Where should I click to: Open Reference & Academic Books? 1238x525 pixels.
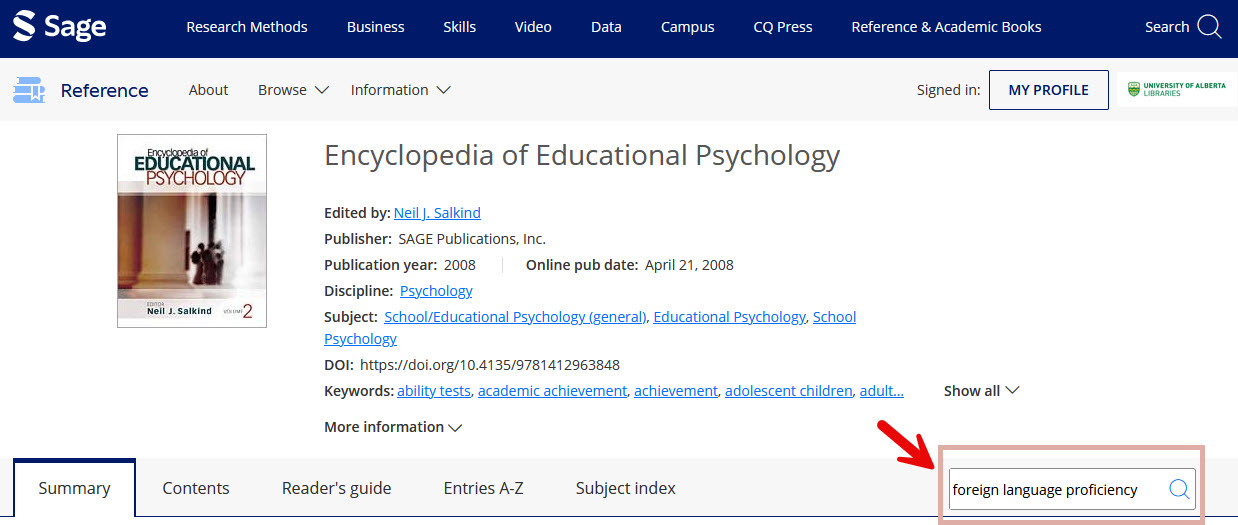pyautogui.click(x=946, y=27)
